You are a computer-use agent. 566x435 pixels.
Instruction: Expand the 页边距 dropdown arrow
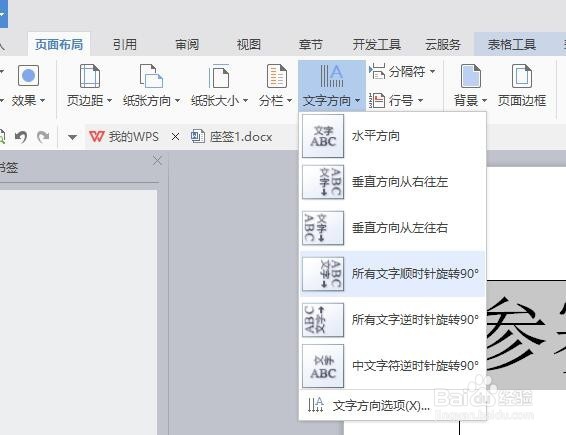(x=109, y=100)
